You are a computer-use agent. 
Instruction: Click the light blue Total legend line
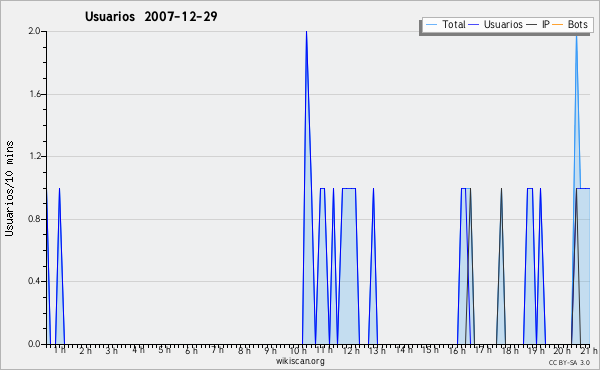(431, 25)
